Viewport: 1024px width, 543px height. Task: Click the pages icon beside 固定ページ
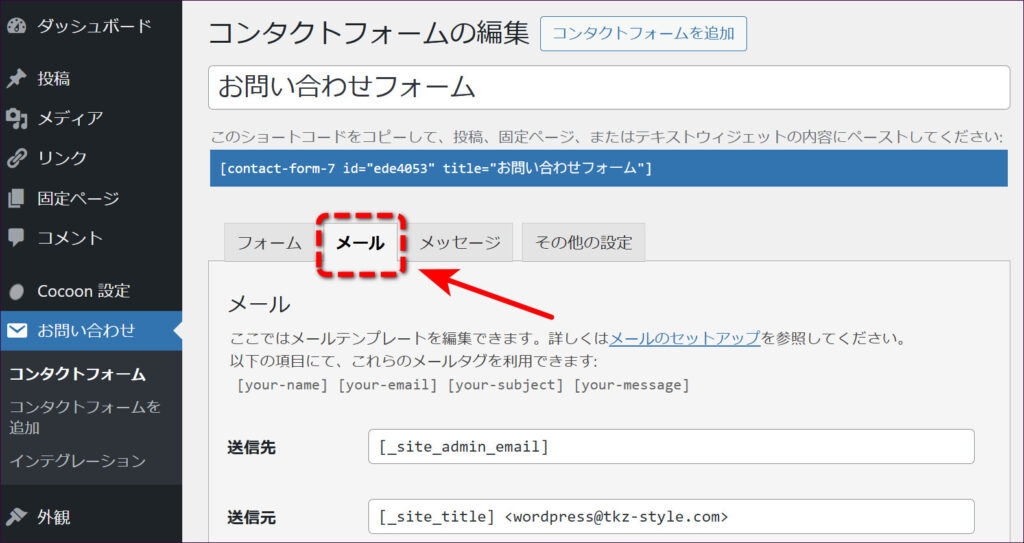coord(16,198)
